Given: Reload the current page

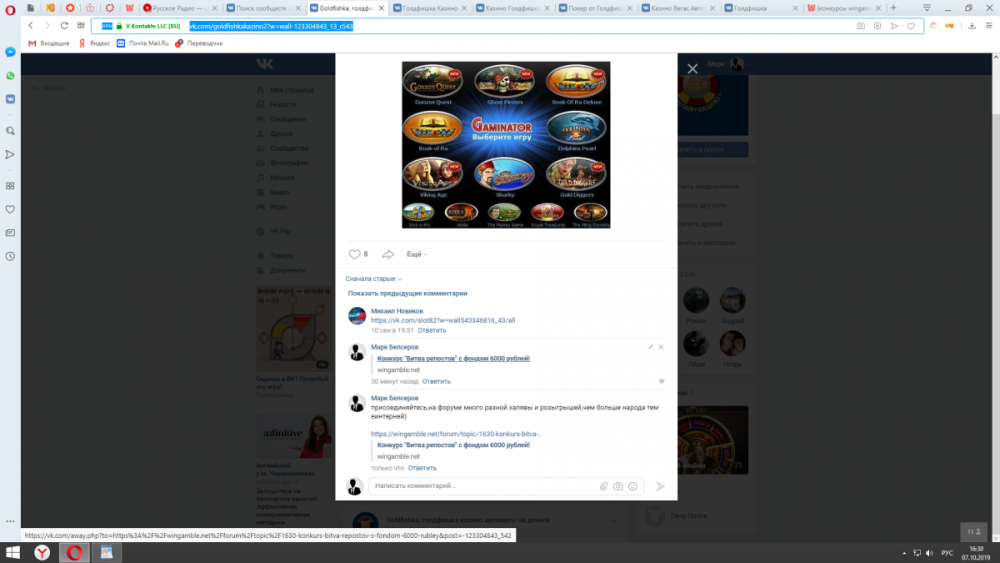Looking at the screenshot, I should point(64,26).
